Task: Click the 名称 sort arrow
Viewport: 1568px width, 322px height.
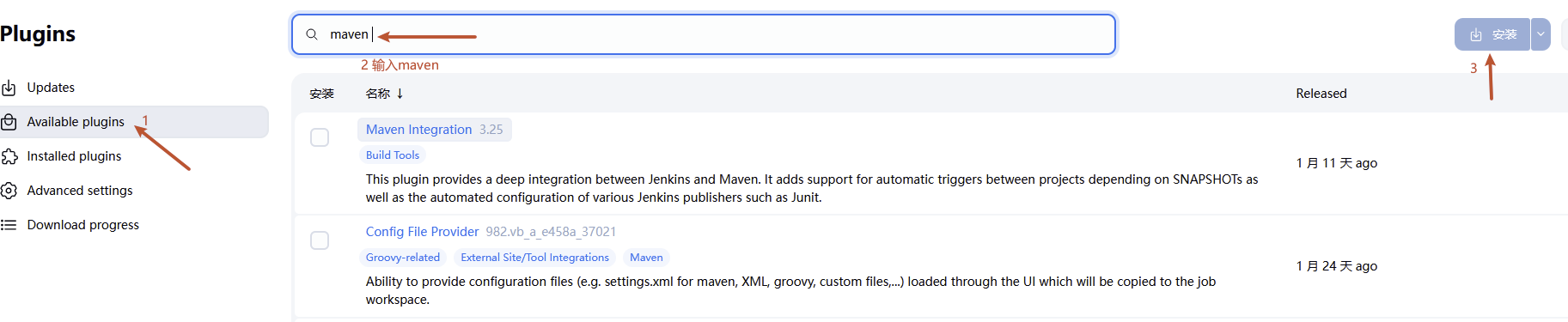Action: coord(400,94)
